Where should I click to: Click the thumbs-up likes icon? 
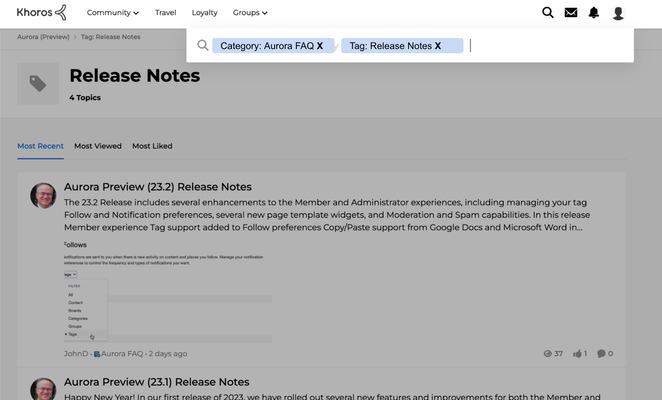point(577,354)
